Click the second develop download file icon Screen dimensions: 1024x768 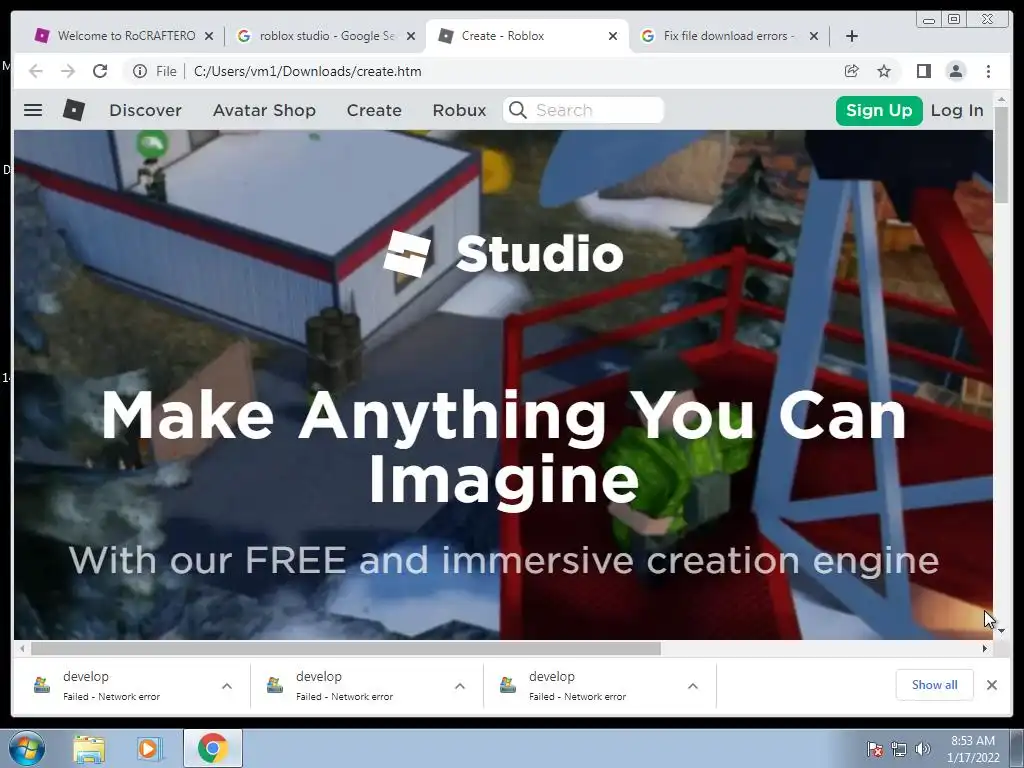pos(275,685)
